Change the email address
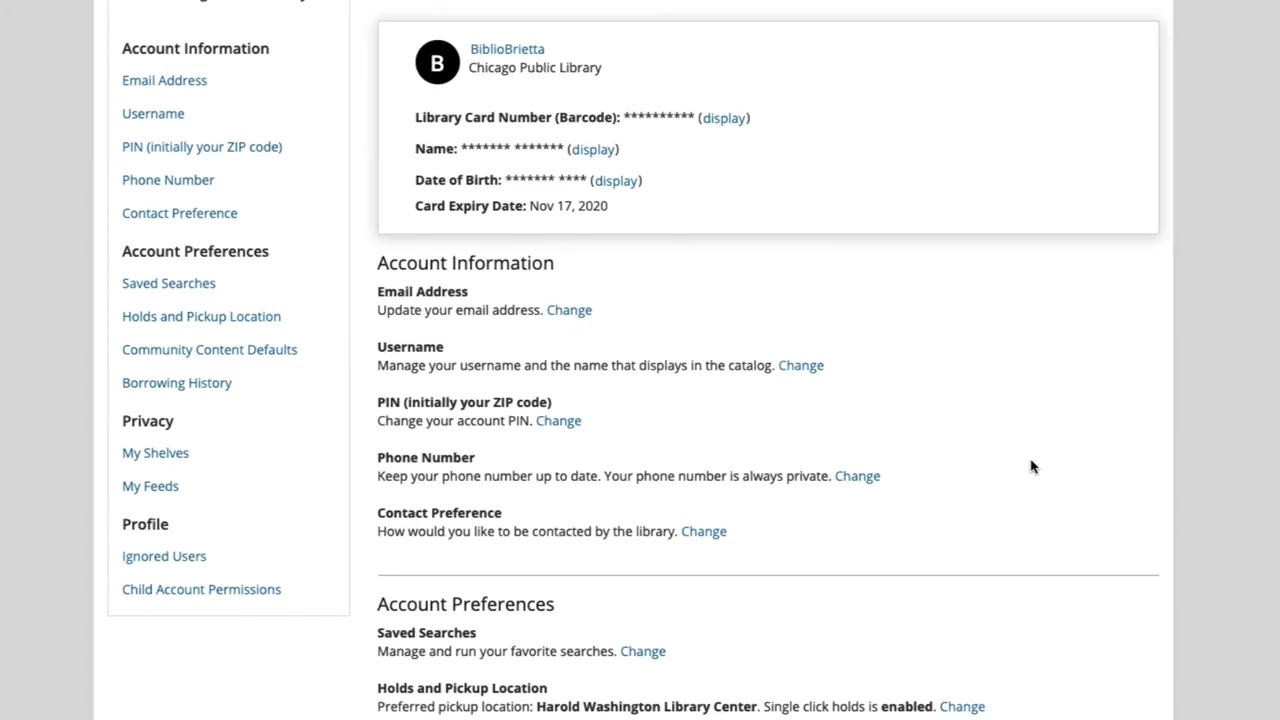 click(x=569, y=310)
